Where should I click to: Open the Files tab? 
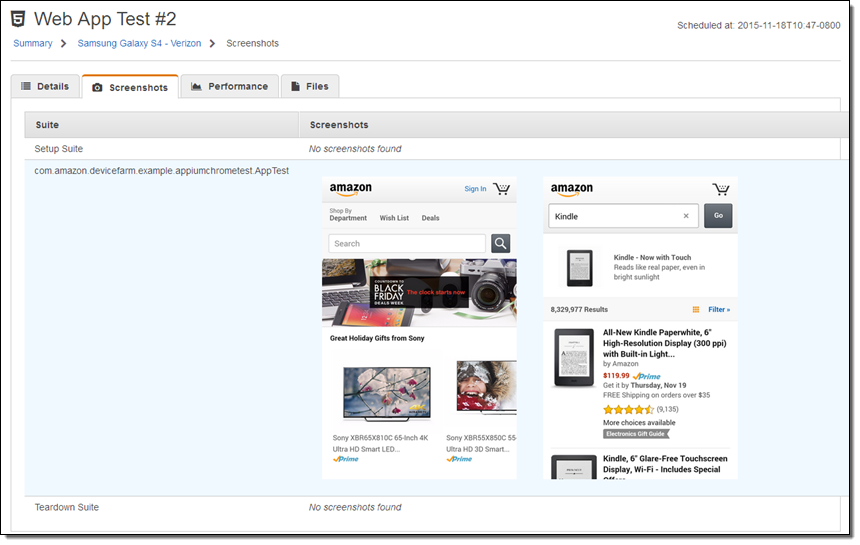[x=309, y=87]
